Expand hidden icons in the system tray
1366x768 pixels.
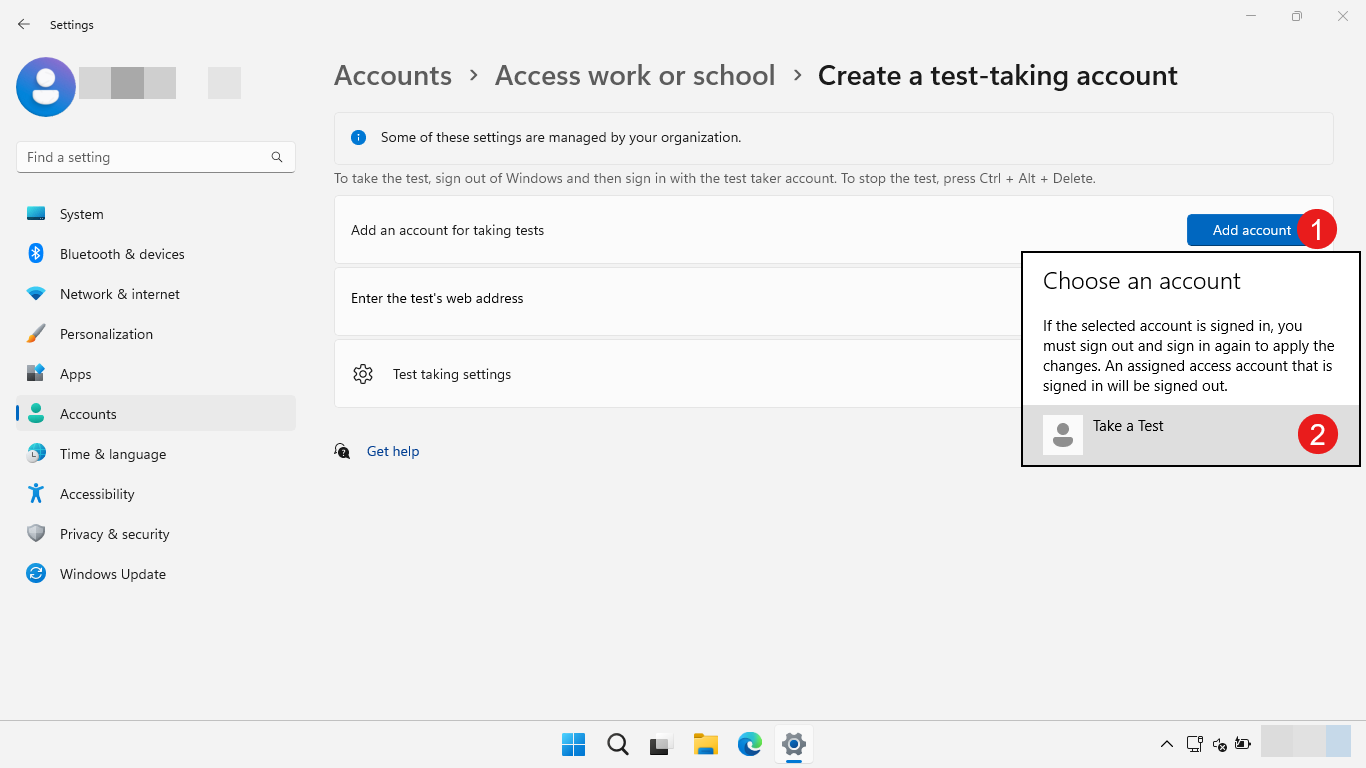coord(1166,744)
